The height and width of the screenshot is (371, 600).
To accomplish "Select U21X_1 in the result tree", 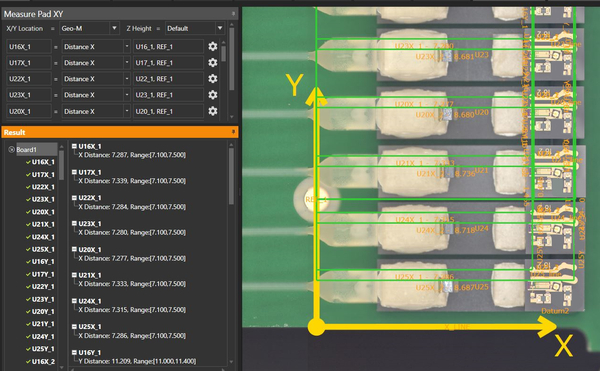I will pyautogui.click(x=43, y=224).
